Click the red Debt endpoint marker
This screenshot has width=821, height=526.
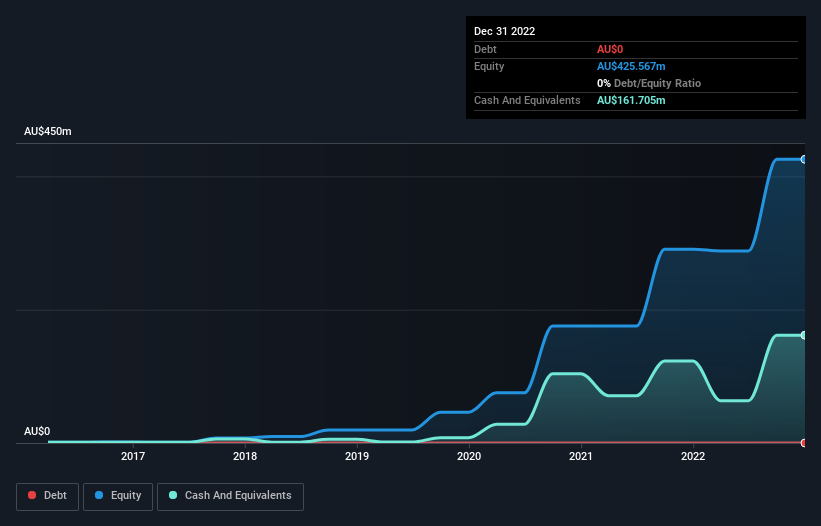(x=804, y=443)
